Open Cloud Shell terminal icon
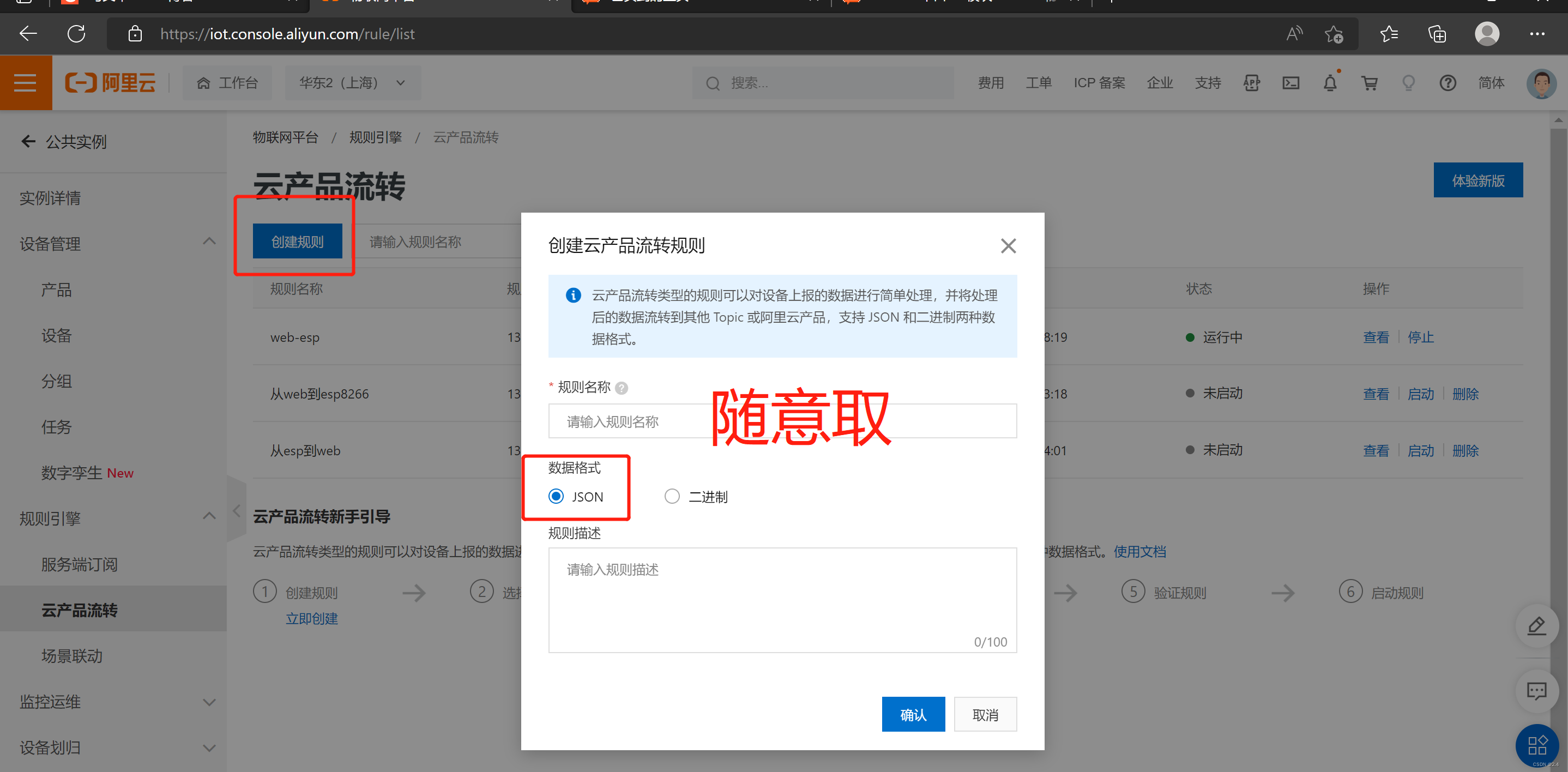Image resolution: width=1568 pixels, height=772 pixels. (1290, 83)
